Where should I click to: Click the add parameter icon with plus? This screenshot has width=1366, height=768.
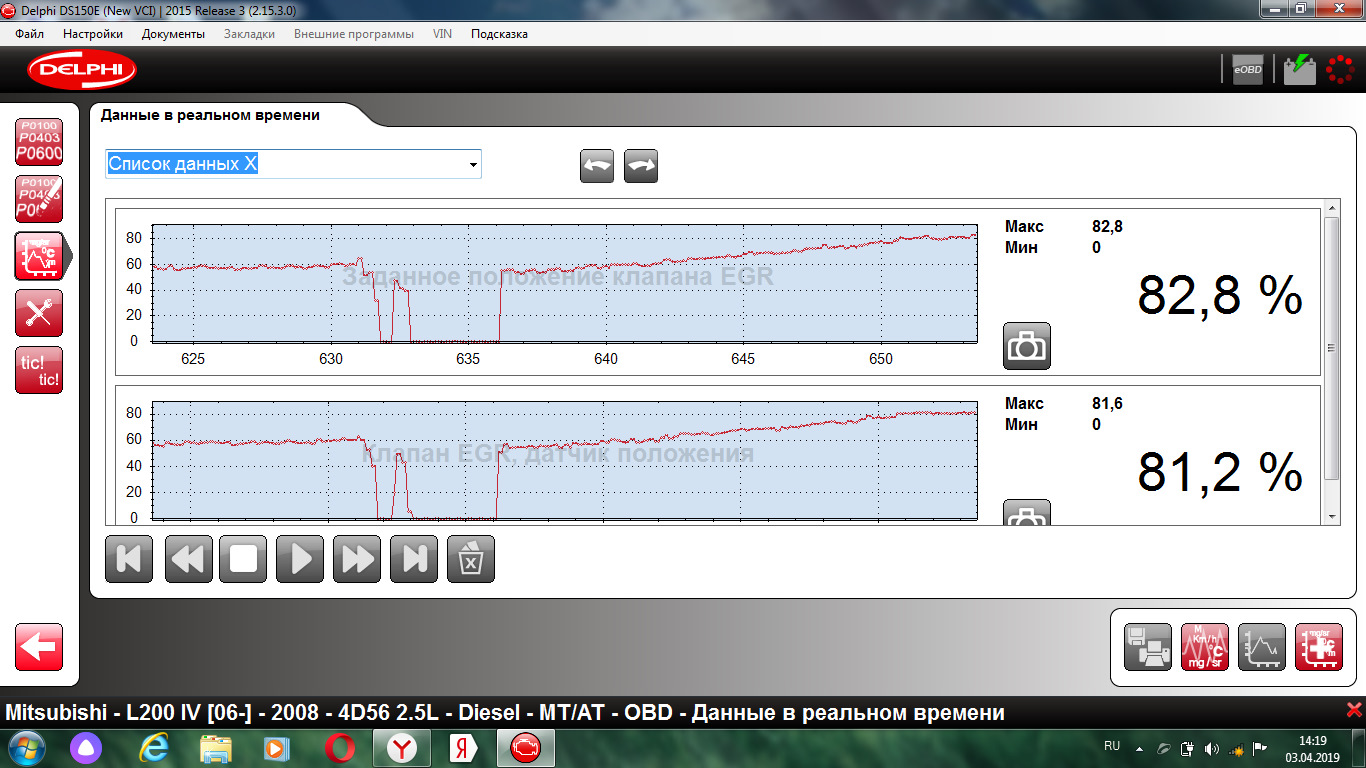click(1319, 646)
